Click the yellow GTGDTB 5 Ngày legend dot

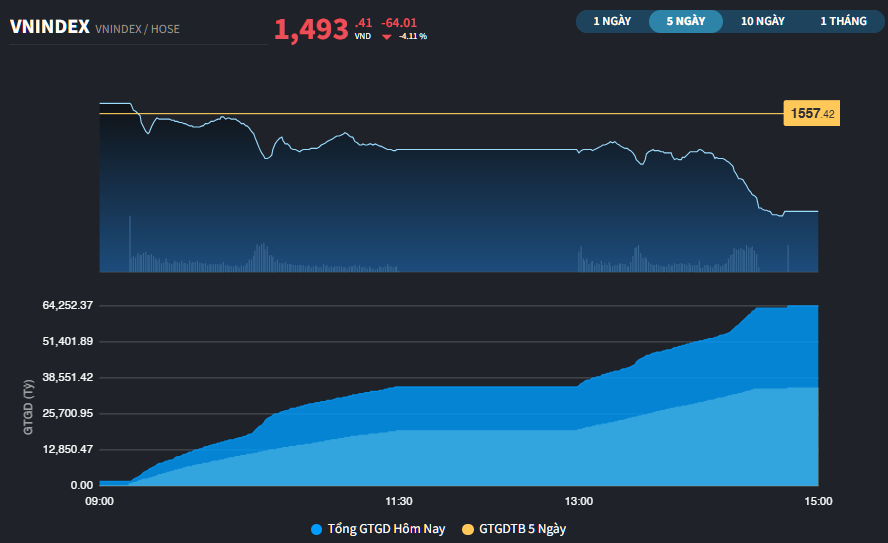(x=468, y=529)
